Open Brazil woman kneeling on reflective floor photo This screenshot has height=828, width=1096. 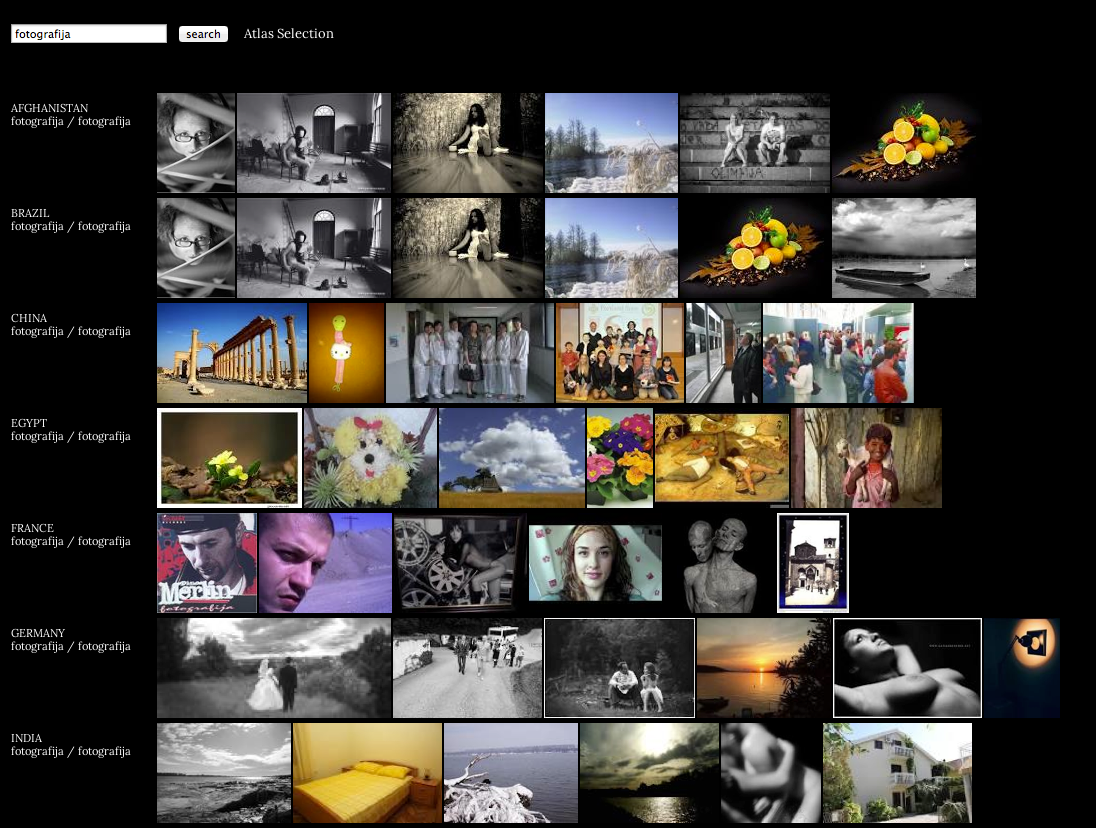[468, 248]
